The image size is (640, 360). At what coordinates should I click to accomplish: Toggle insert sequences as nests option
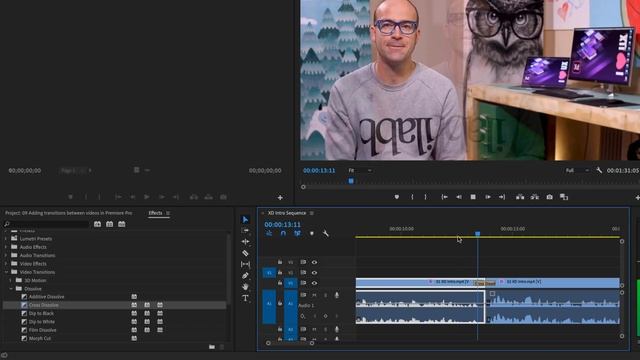(x=269, y=233)
